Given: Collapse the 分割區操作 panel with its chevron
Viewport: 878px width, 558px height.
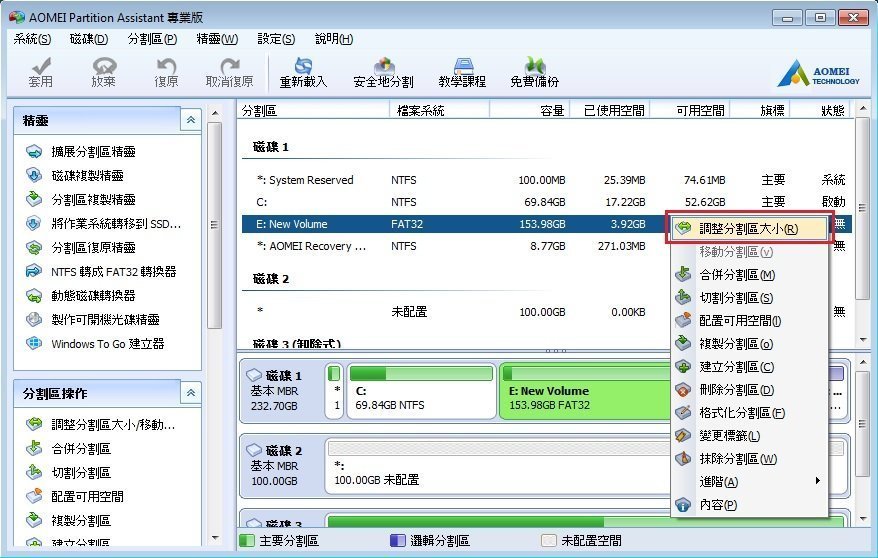Looking at the screenshot, I should click(x=191, y=392).
